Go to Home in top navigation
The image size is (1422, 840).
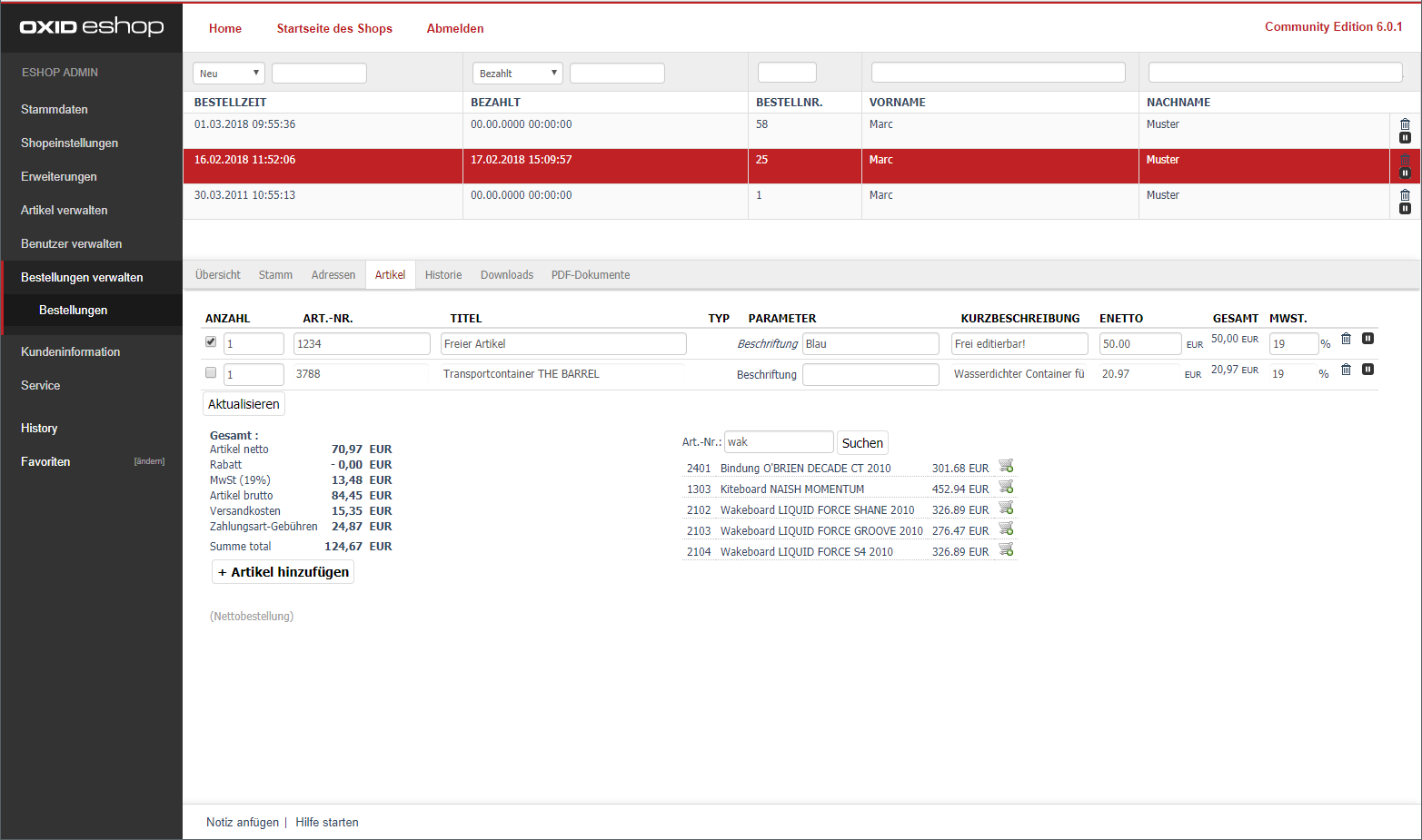coord(225,28)
